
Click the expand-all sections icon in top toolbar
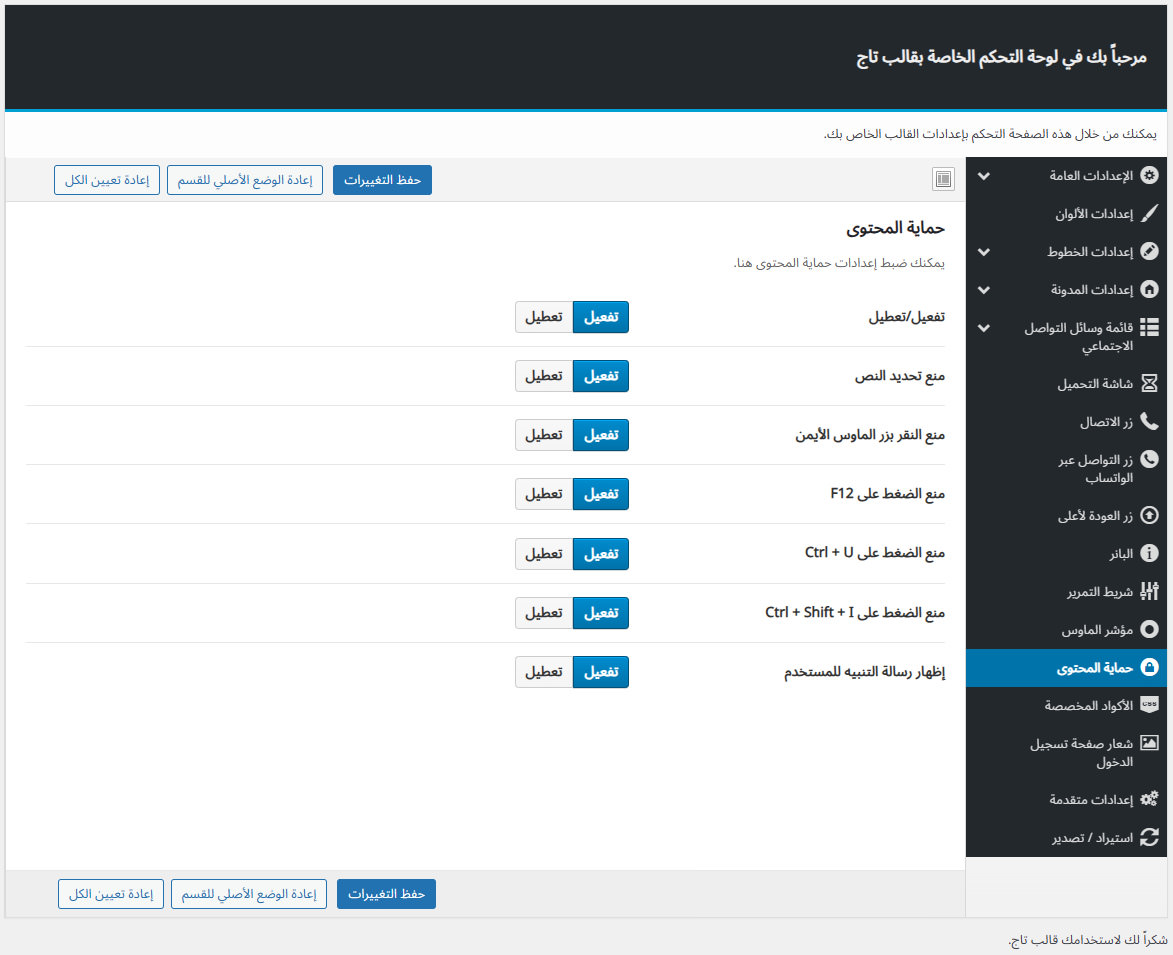click(x=942, y=179)
